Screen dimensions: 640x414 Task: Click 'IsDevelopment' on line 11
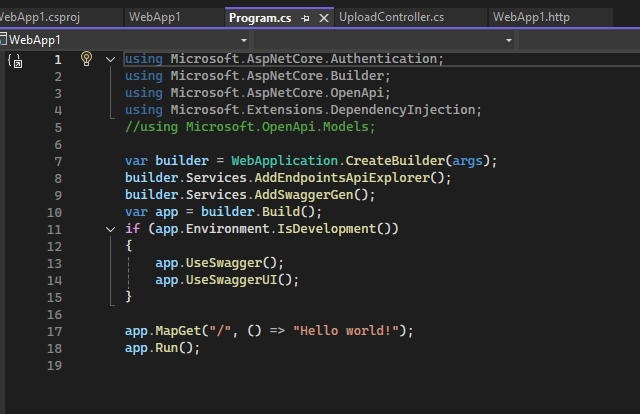pyautogui.click(x=327, y=229)
